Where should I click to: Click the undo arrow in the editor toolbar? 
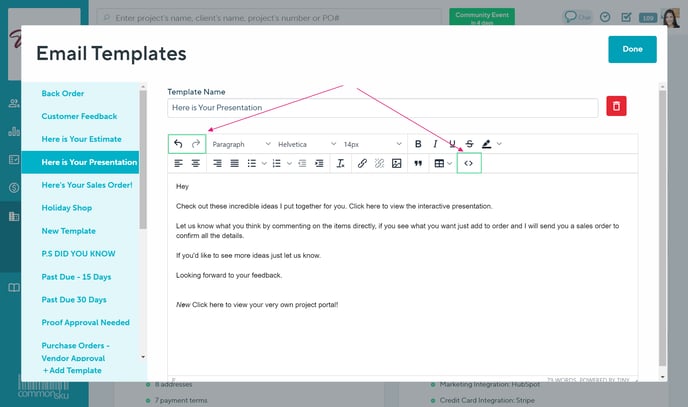tap(179, 144)
